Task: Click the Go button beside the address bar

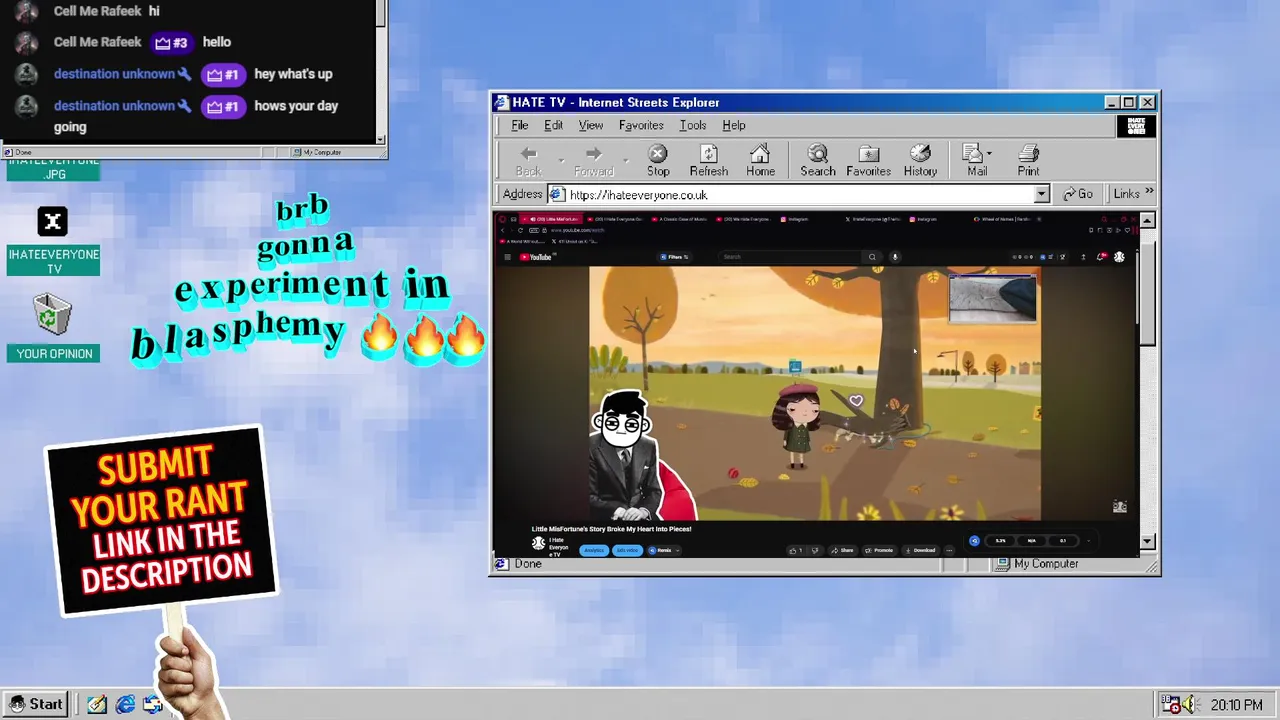Action: (x=1078, y=194)
